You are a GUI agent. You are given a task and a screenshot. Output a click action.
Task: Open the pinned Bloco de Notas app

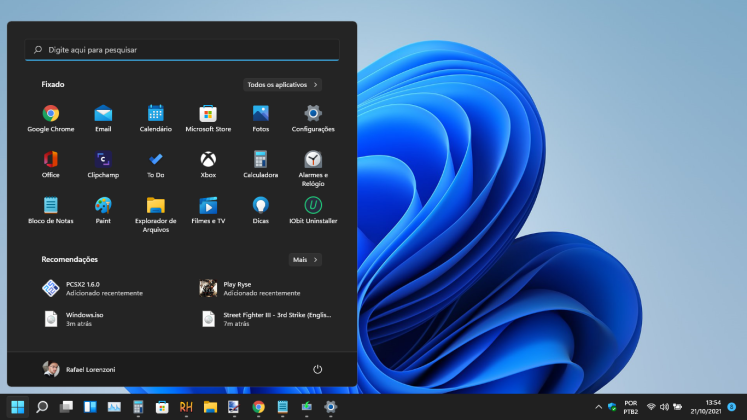pos(50,210)
